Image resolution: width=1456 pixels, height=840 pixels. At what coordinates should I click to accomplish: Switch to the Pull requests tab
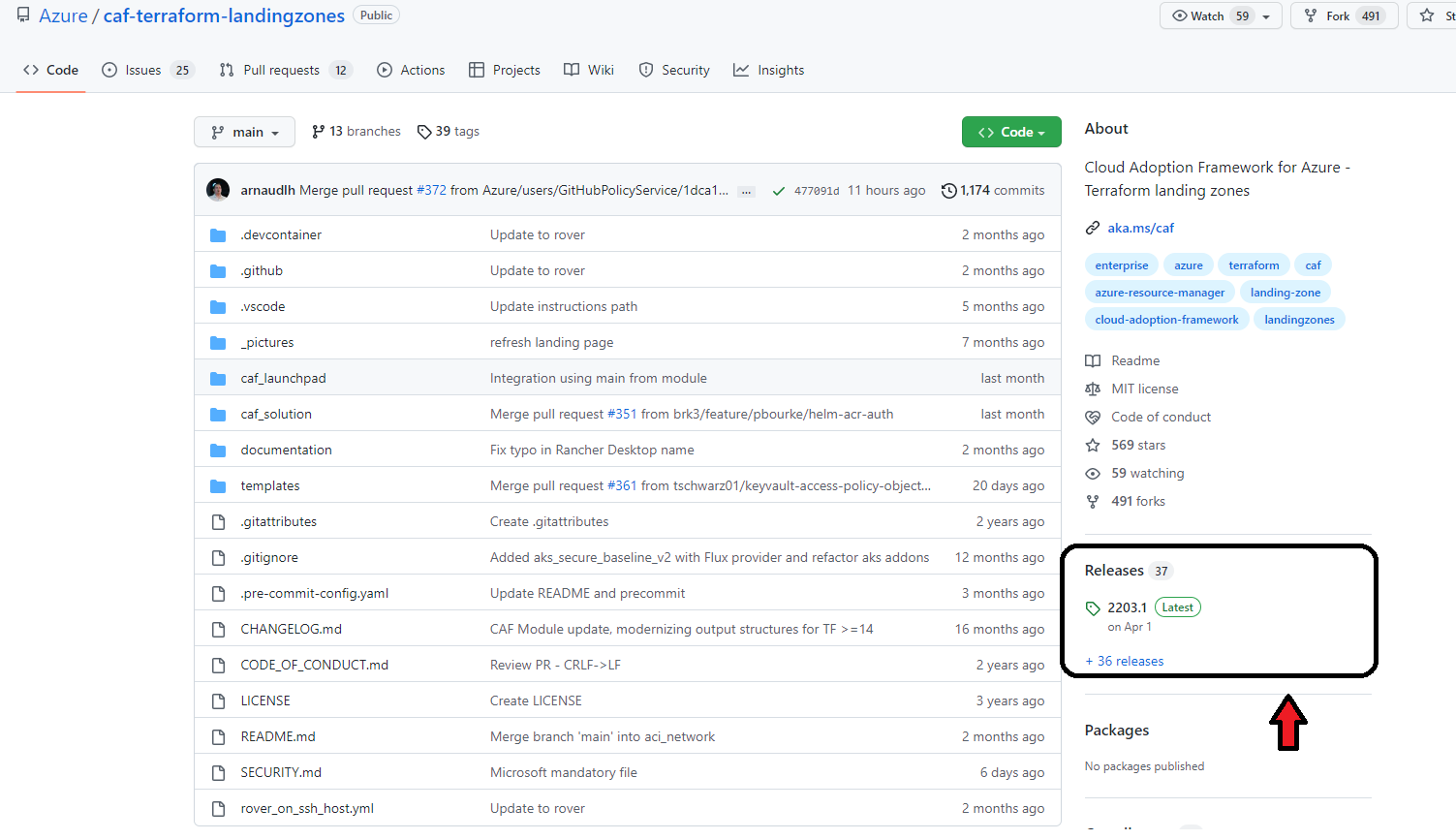(281, 70)
